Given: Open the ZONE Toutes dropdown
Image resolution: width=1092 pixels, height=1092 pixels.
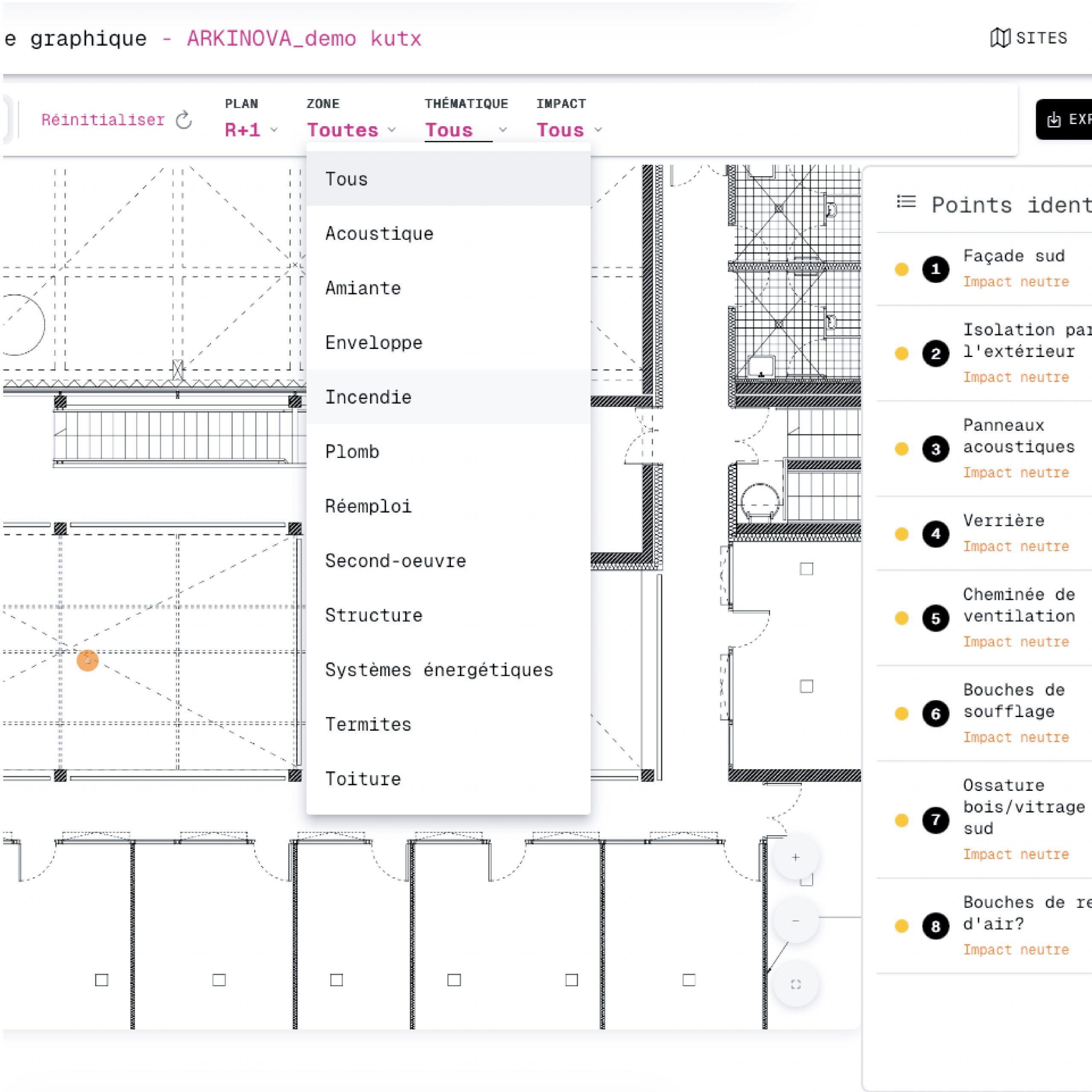Looking at the screenshot, I should pos(351,130).
